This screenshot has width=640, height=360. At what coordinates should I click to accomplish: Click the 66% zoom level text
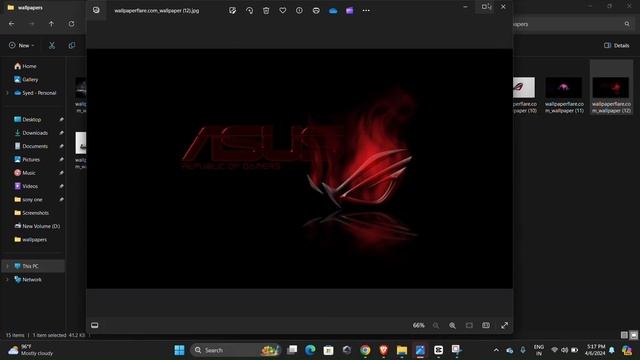click(x=418, y=325)
